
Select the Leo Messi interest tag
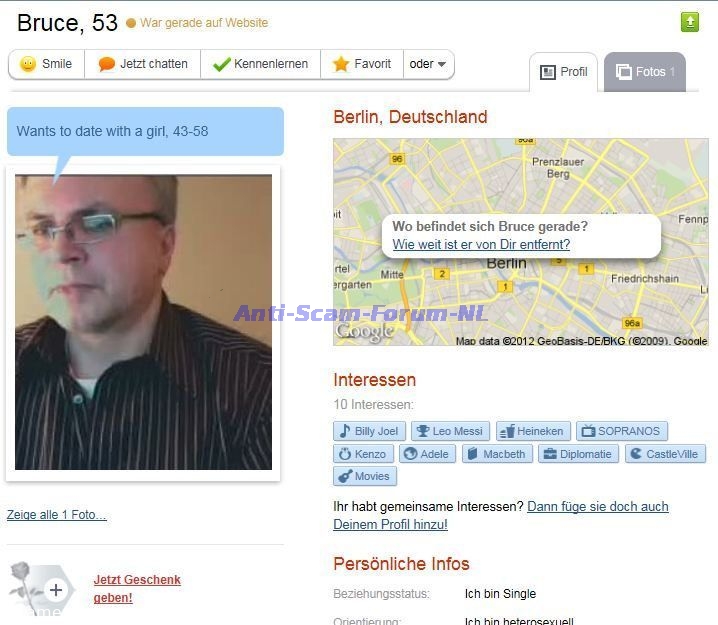click(450, 431)
